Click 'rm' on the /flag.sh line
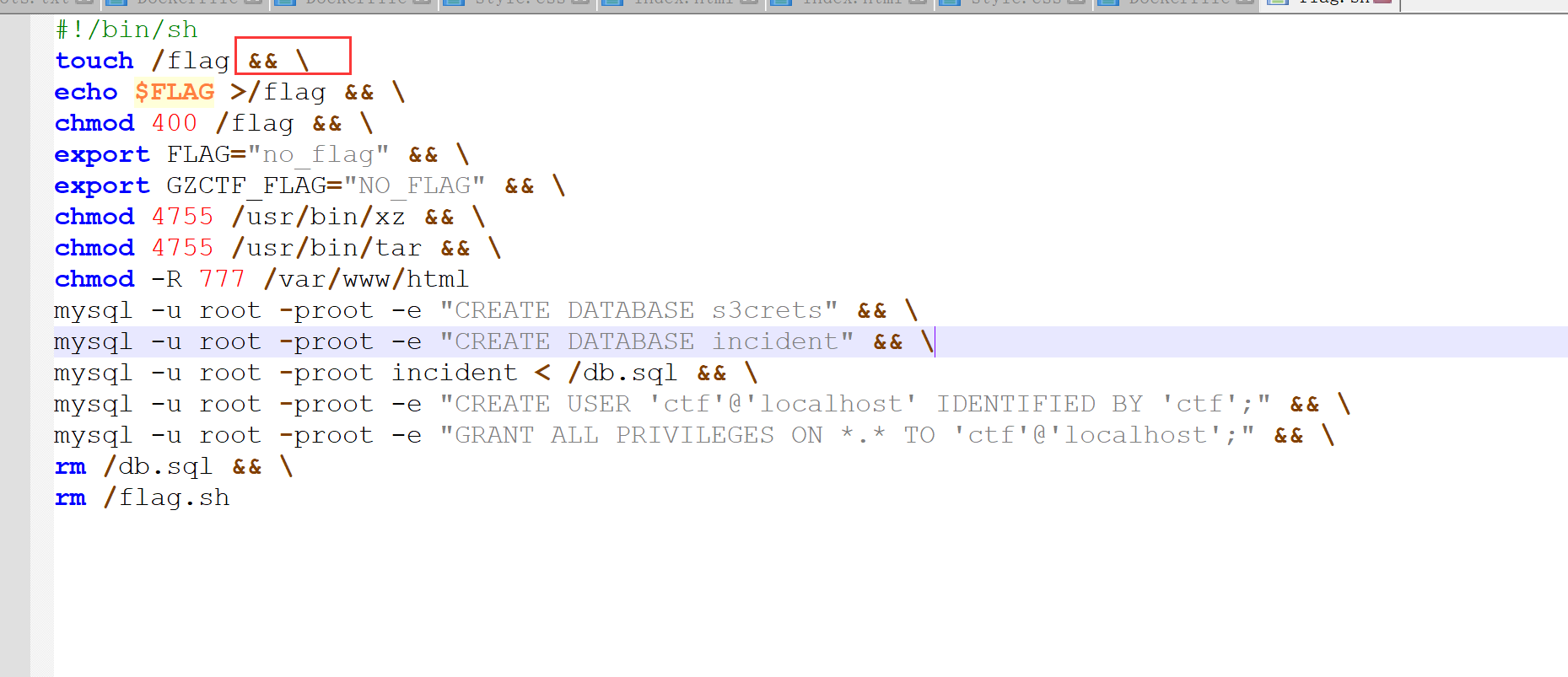Image resolution: width=1568 pixels, height=677 pixels. 70,497
